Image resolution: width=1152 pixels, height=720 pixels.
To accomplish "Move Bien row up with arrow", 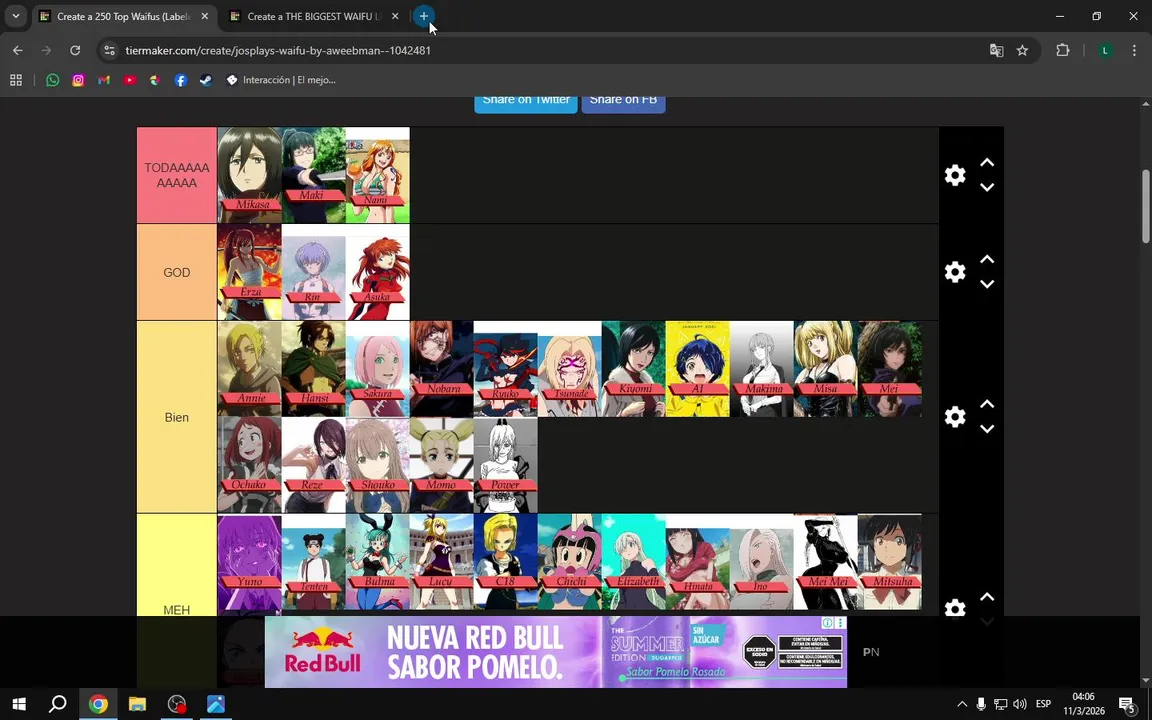I will pos(987,404).
